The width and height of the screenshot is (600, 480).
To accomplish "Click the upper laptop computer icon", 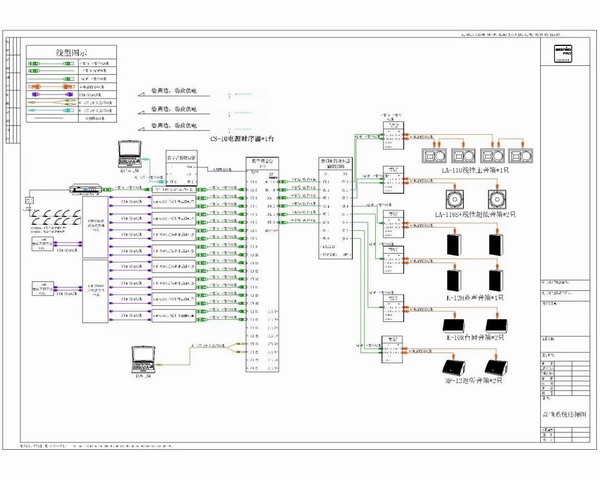I will point(131,153).
